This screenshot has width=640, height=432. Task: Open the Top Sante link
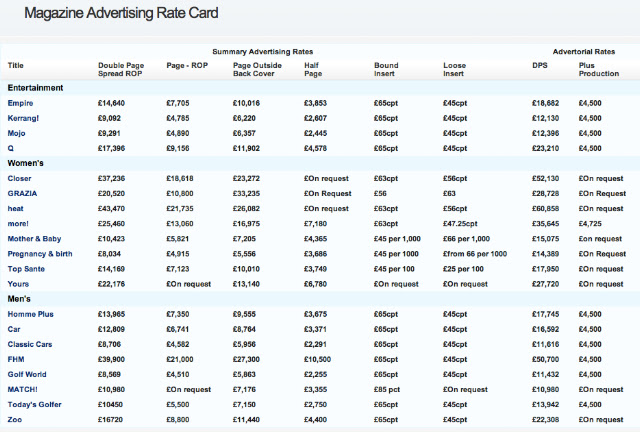pyautogui.click(x=26, y=269)
